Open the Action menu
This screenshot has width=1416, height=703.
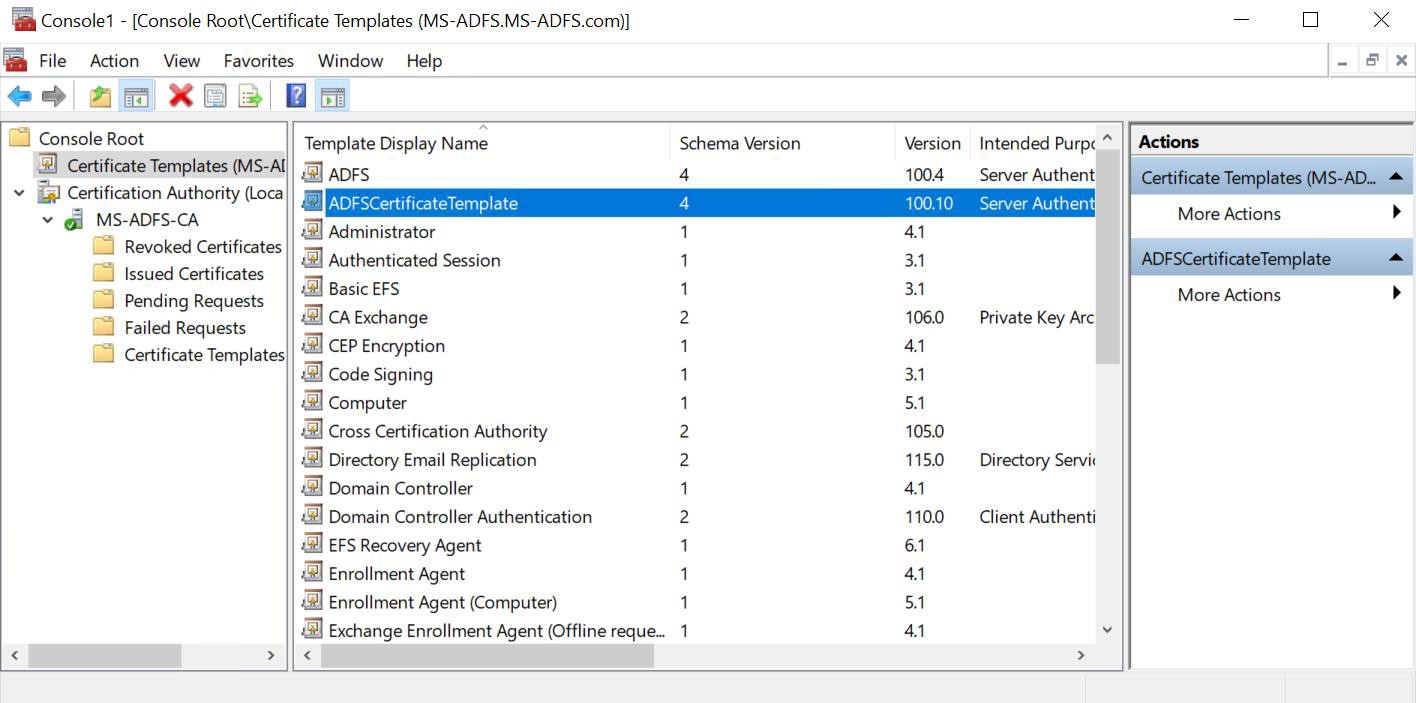coord(114,61)
